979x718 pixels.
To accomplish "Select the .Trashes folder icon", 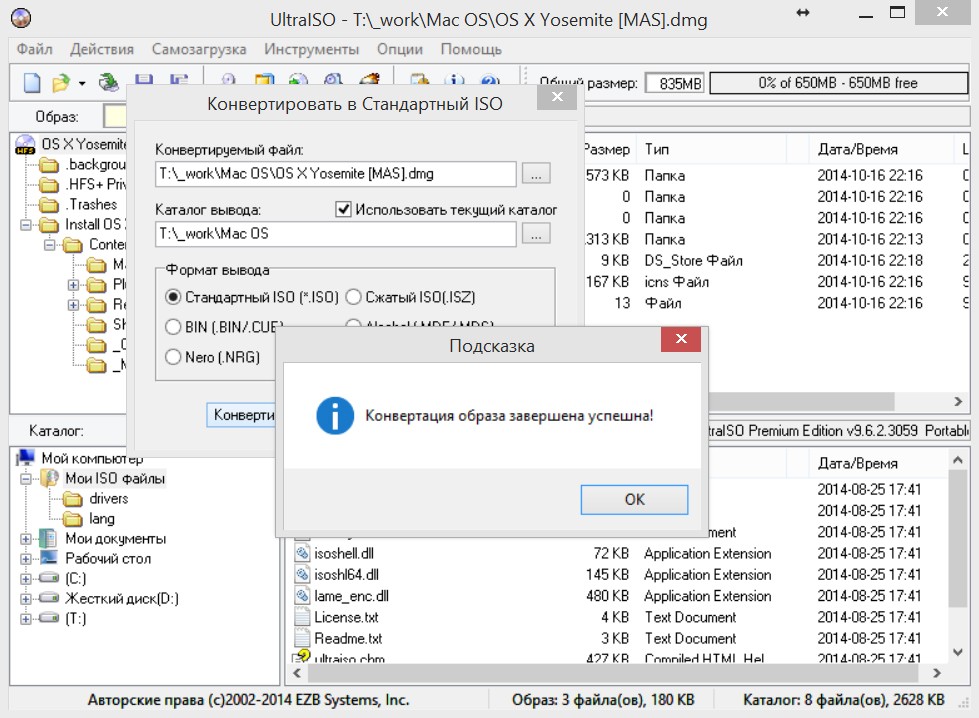I will [x=49, y=205].
